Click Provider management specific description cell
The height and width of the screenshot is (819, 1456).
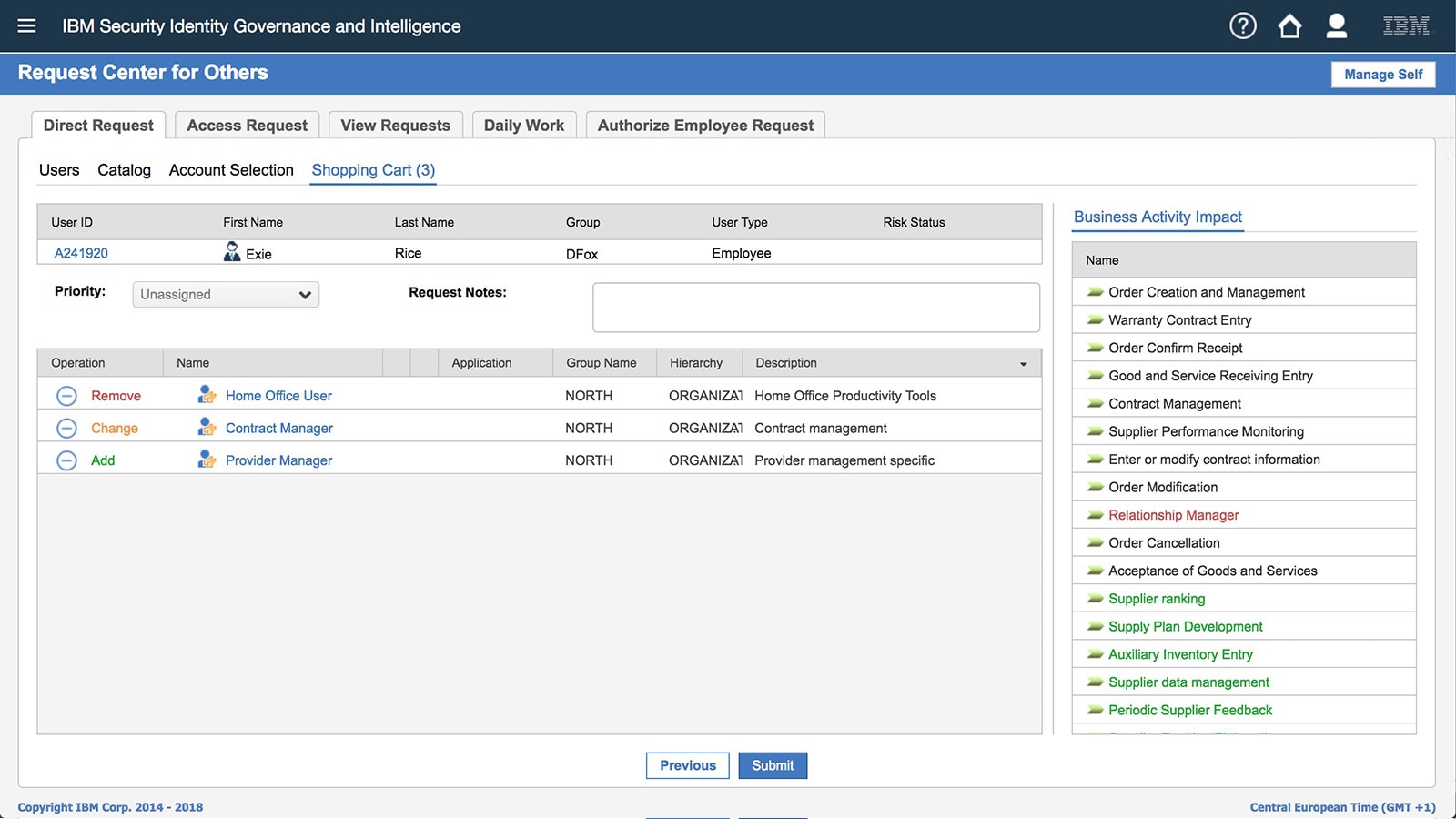pos(844,460)
